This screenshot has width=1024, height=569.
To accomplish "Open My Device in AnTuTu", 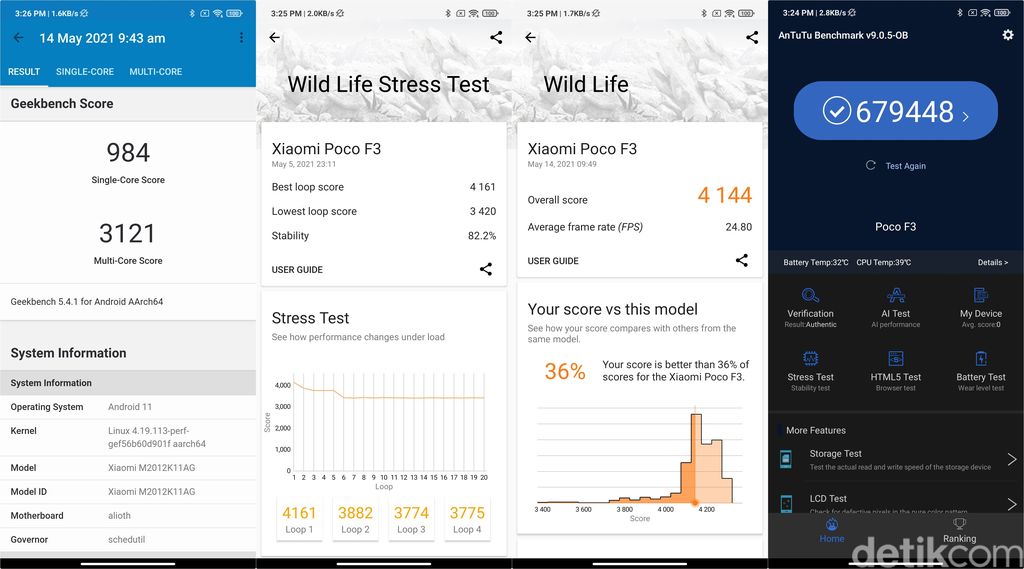I will pos(981,307).
